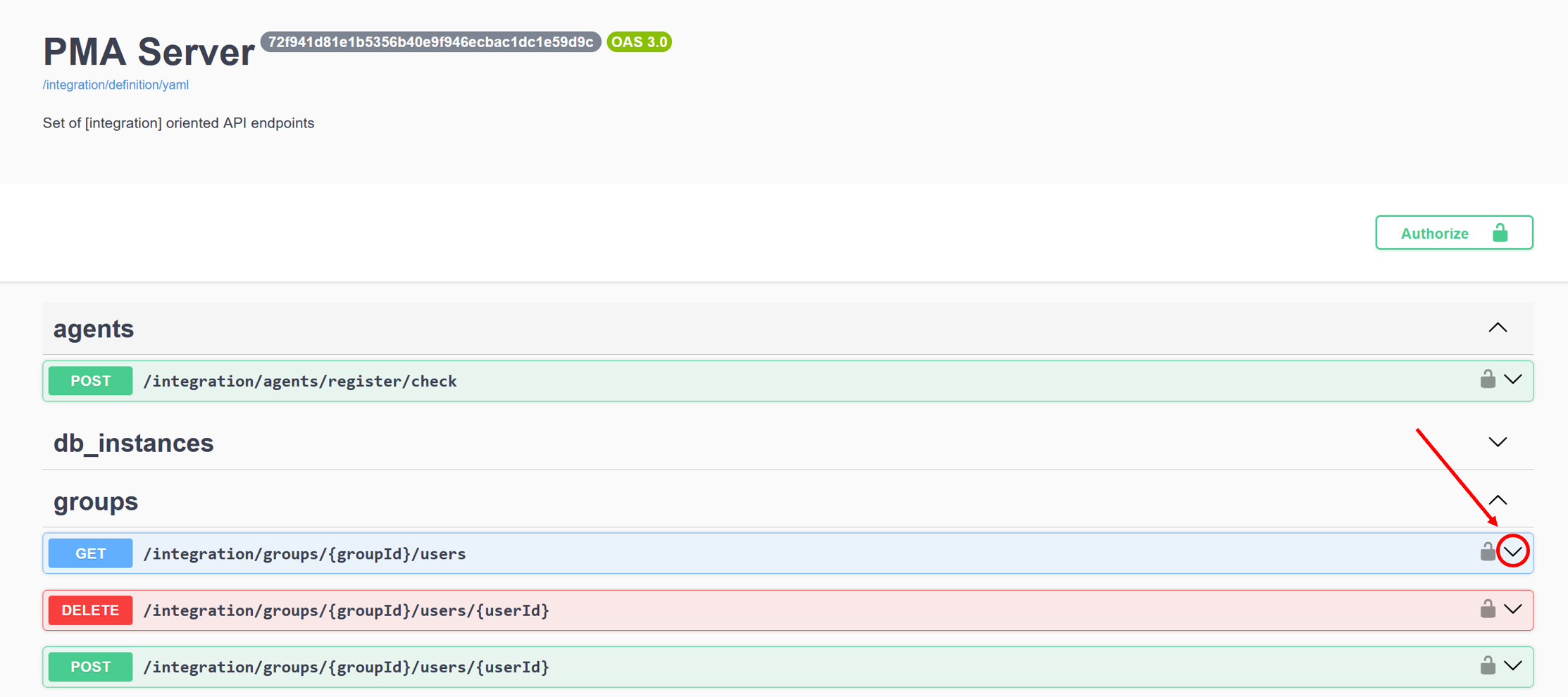The height and width of the screenshot is (697, 1568).
Task: Expand the POST groups userId endpoint chevron
Action: (1512, 666)
